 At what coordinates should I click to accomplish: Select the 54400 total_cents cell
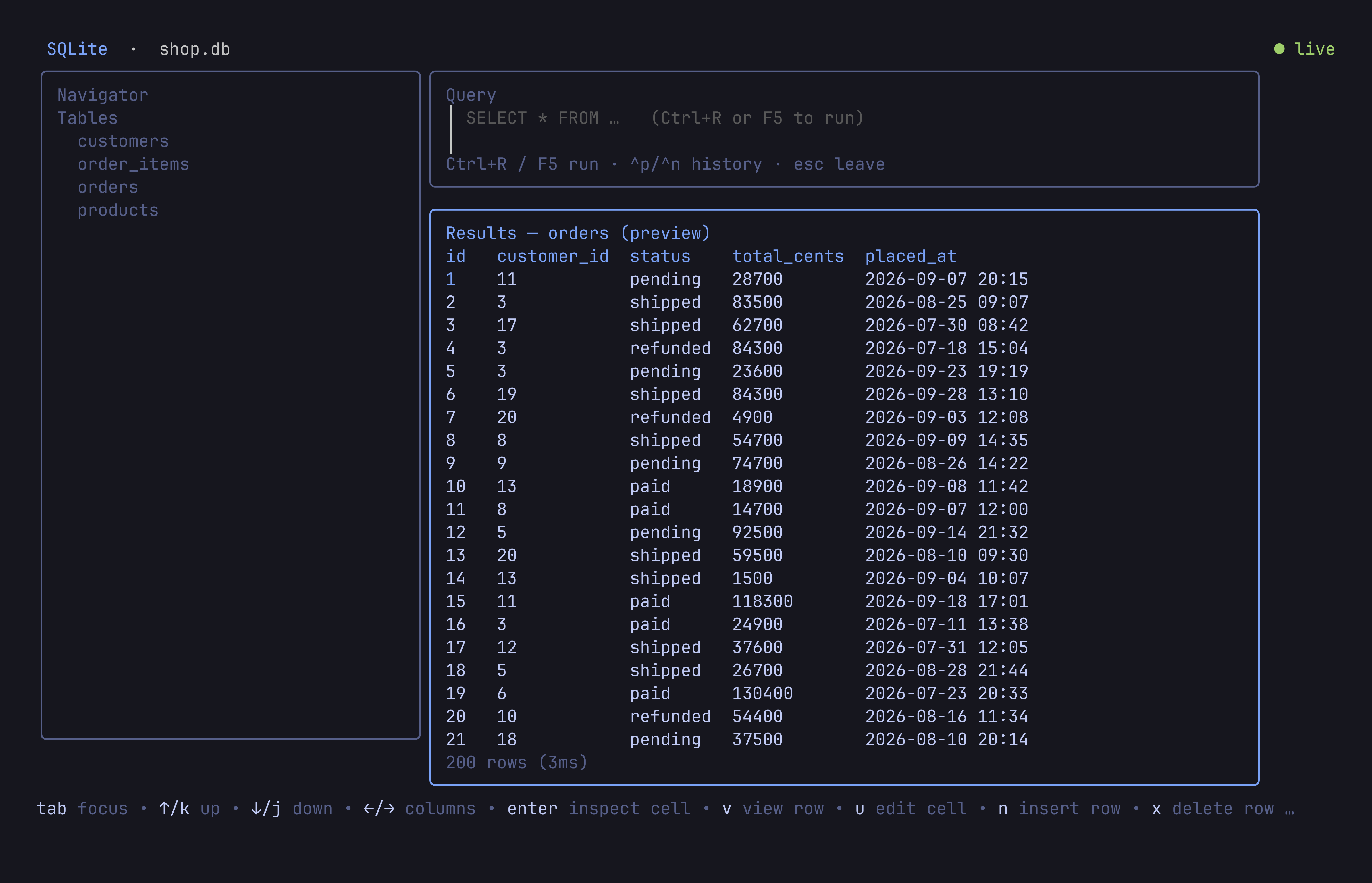click(757, 716)
